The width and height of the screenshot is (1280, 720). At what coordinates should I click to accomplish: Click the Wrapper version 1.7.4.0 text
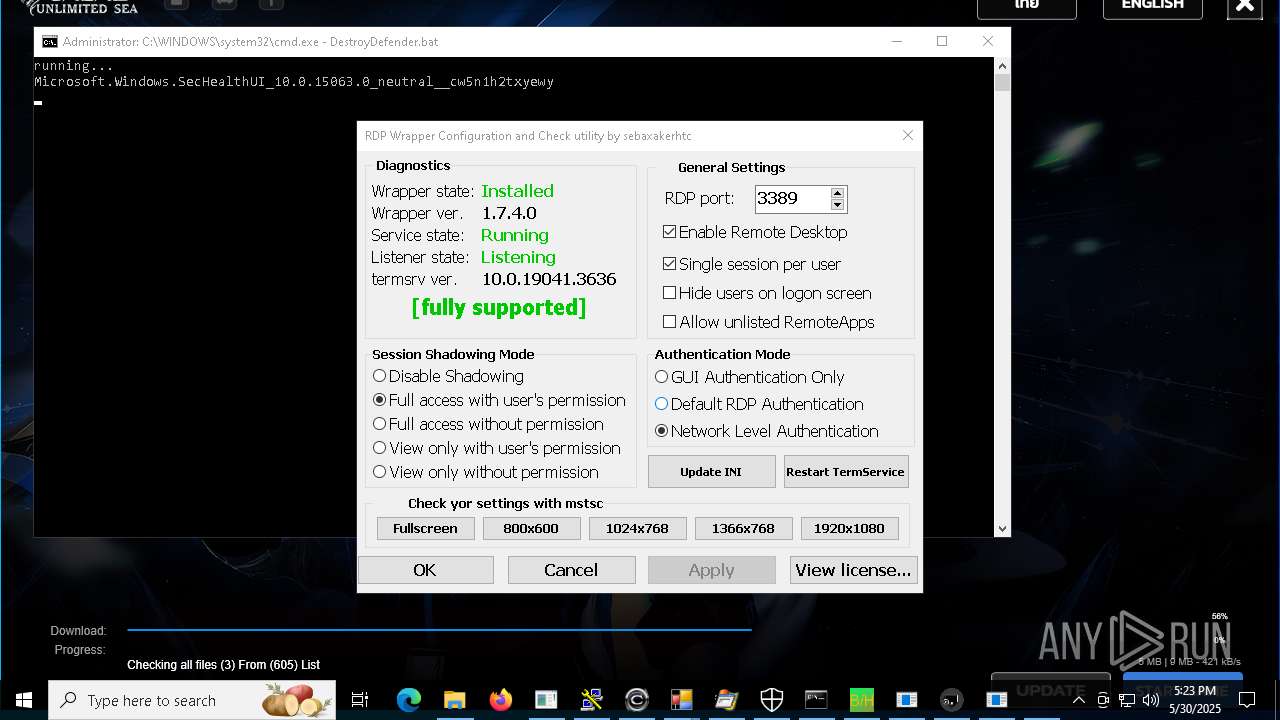pyautogui.click(x=509, y=213)
